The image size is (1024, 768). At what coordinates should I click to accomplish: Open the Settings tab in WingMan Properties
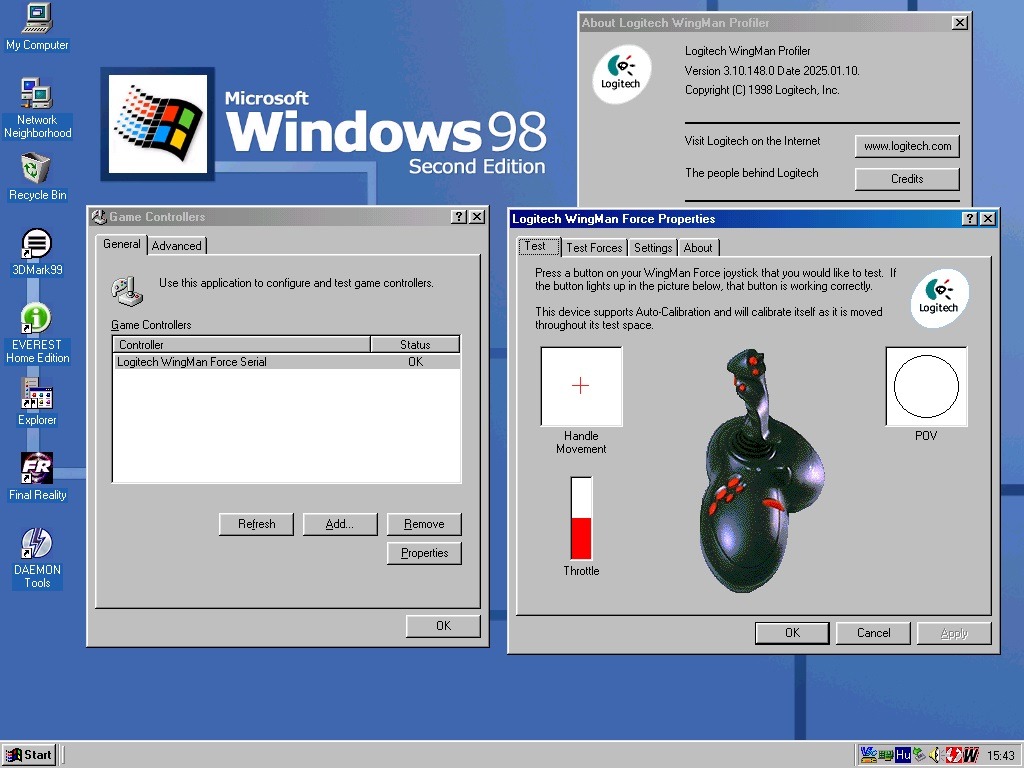click(x=653, y=248)
